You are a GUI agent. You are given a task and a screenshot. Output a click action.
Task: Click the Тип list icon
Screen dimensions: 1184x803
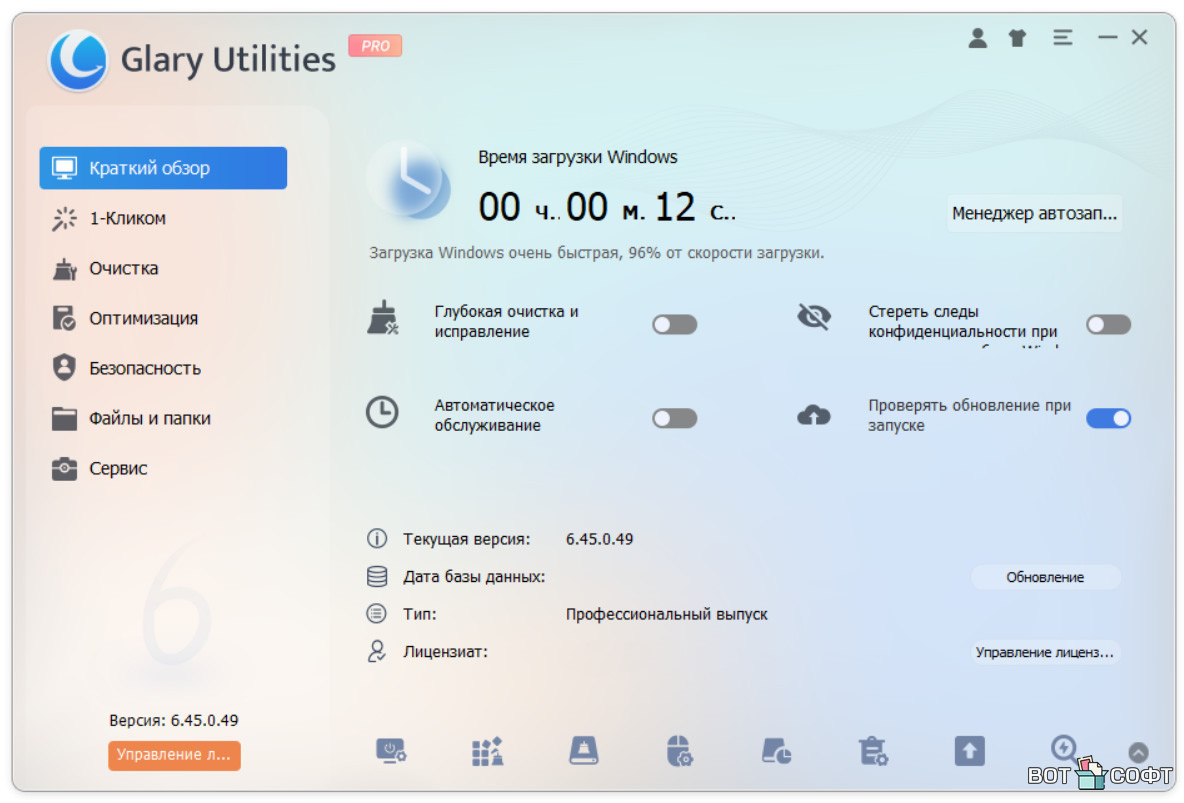coord(377,613)
